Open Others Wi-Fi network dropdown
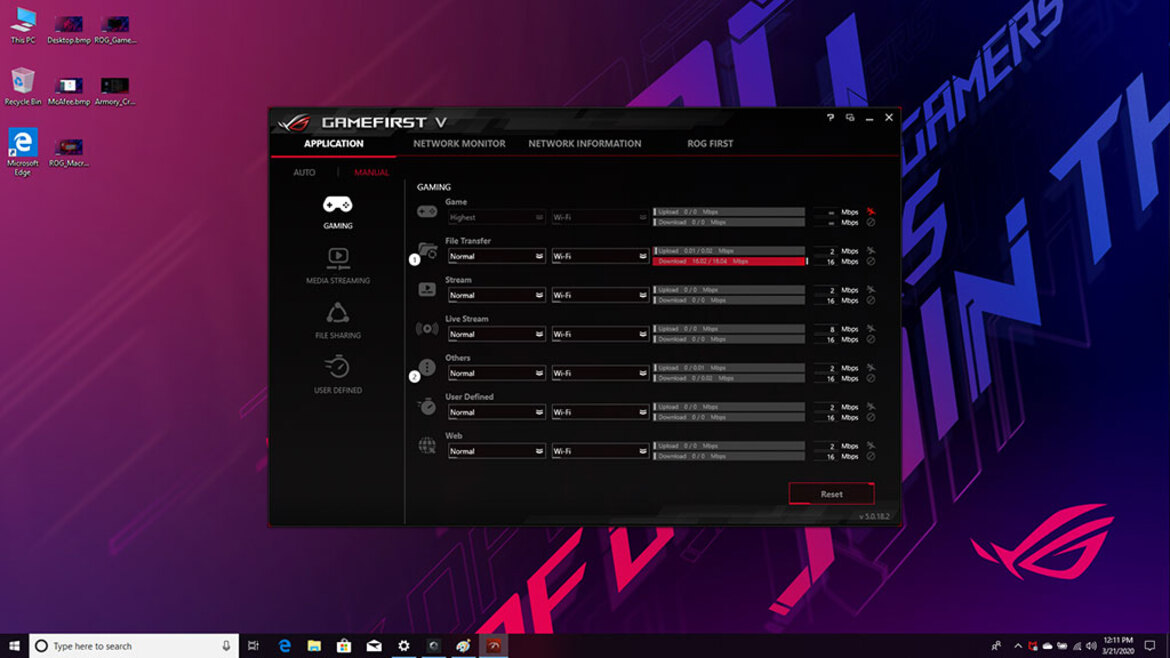Image resolution: width=1170 pixels, height=658 pixels. click(x=600, y=373)
